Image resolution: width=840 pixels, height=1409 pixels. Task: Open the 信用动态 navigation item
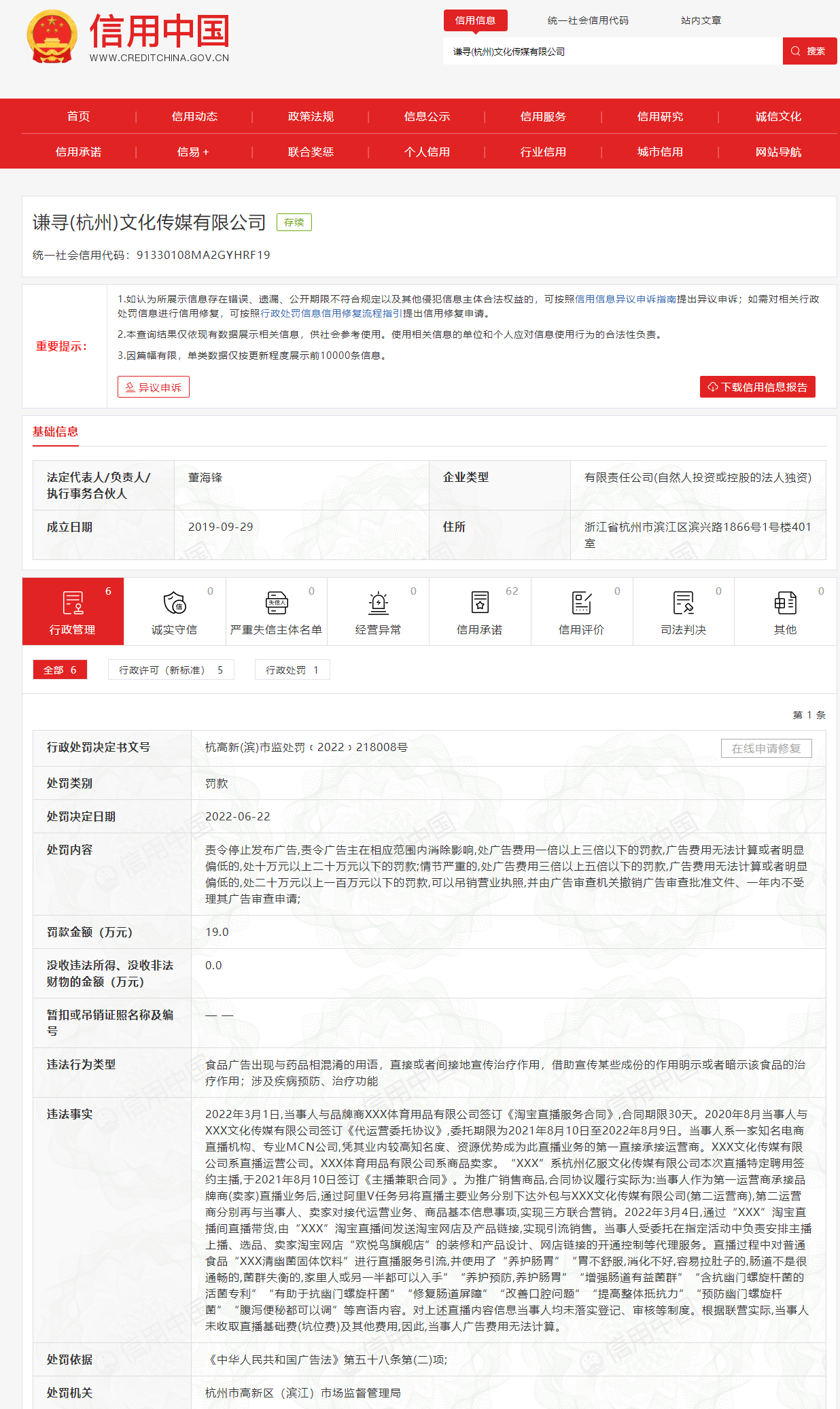click(195, 116)
